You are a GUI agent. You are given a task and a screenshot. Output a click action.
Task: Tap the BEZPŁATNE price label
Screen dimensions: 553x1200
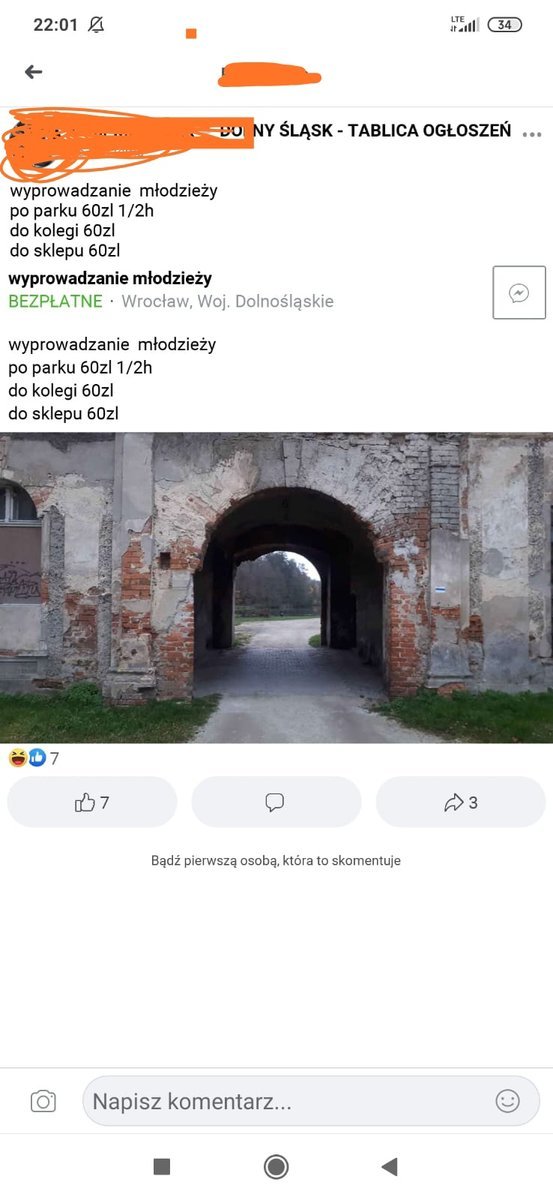tap(55, 301)
